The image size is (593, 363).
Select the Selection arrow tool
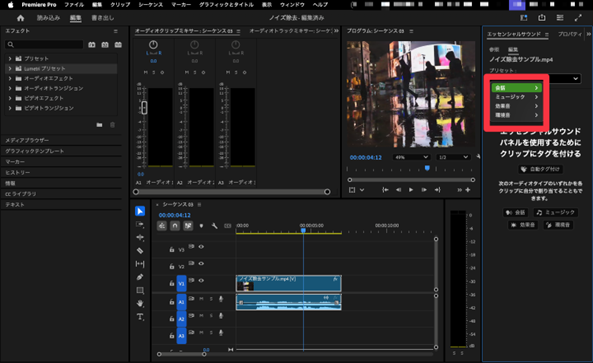pyautogui.click(x=140, y=211)
